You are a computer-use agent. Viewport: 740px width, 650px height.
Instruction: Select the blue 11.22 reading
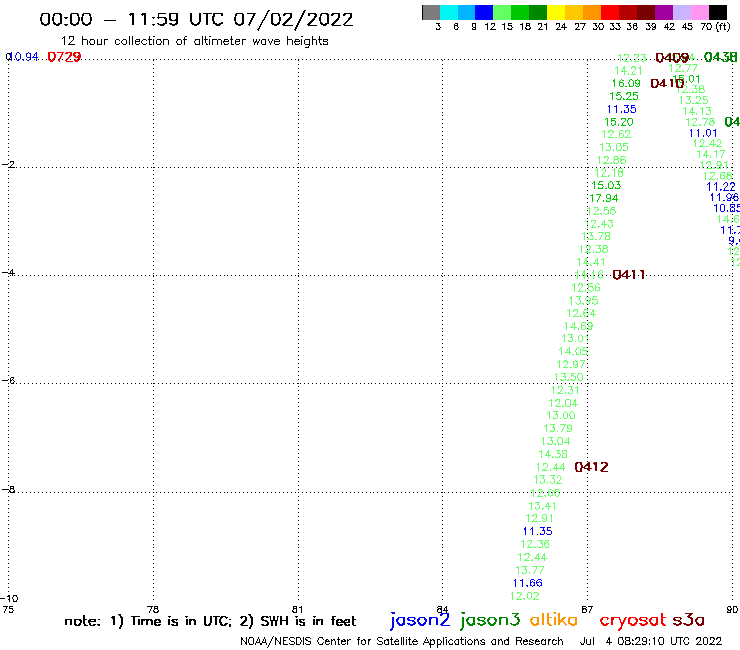pos(721,186)
